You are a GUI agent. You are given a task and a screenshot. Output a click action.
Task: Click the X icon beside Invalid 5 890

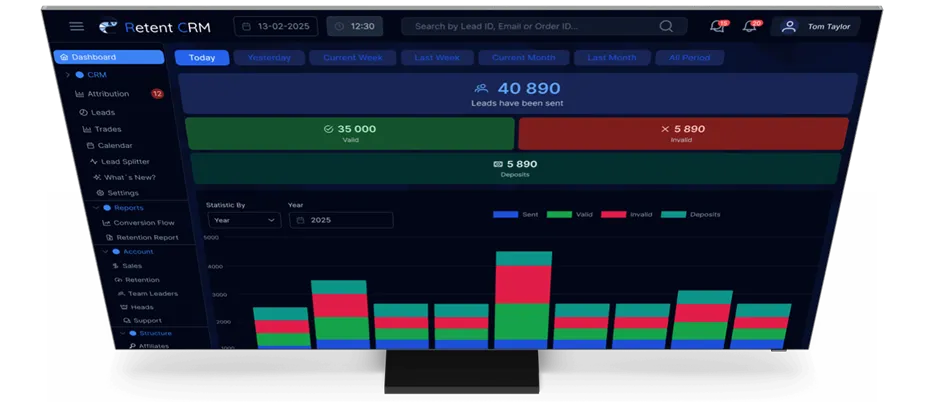tap(665, 129)
